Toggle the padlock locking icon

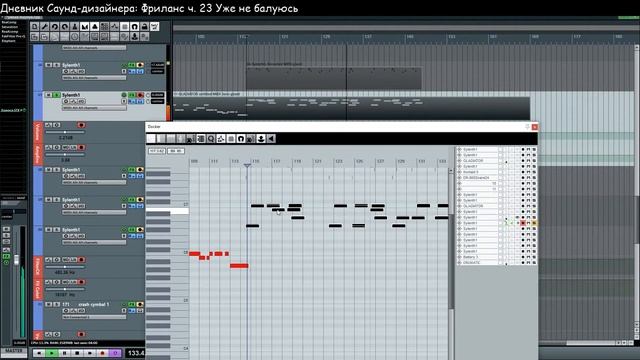click(144, 27)
